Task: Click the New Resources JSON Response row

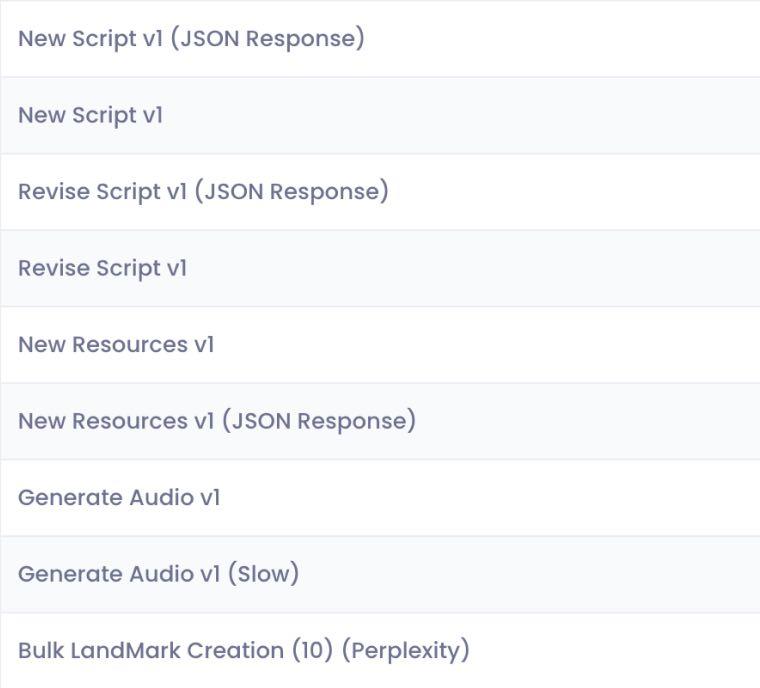Action: (217, 421)
